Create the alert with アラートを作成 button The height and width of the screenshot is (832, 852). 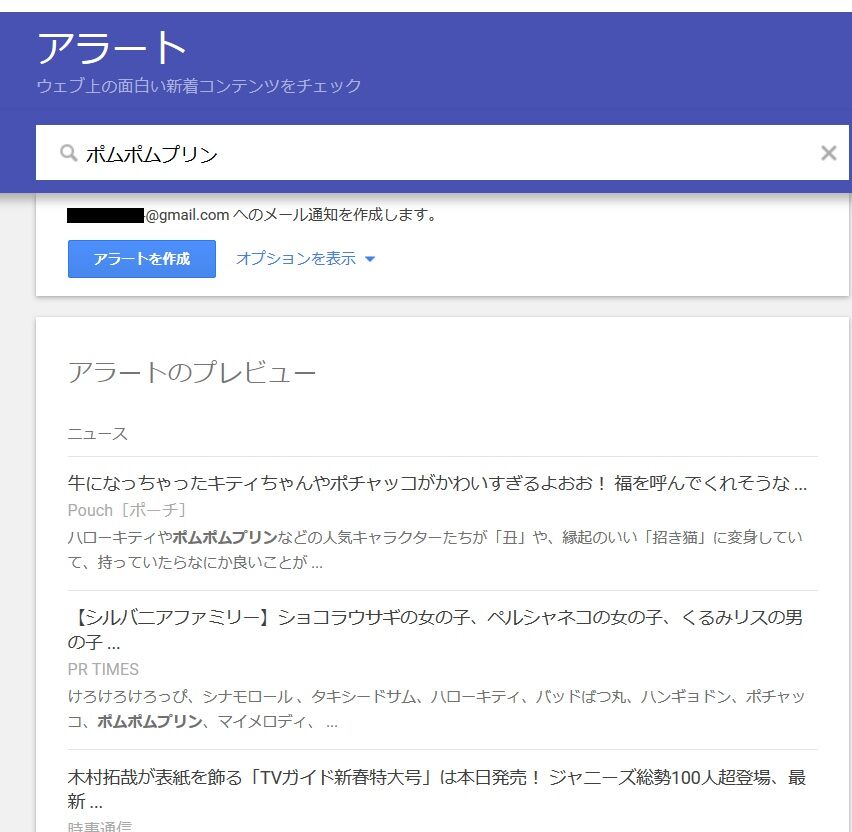pos(142,259)
